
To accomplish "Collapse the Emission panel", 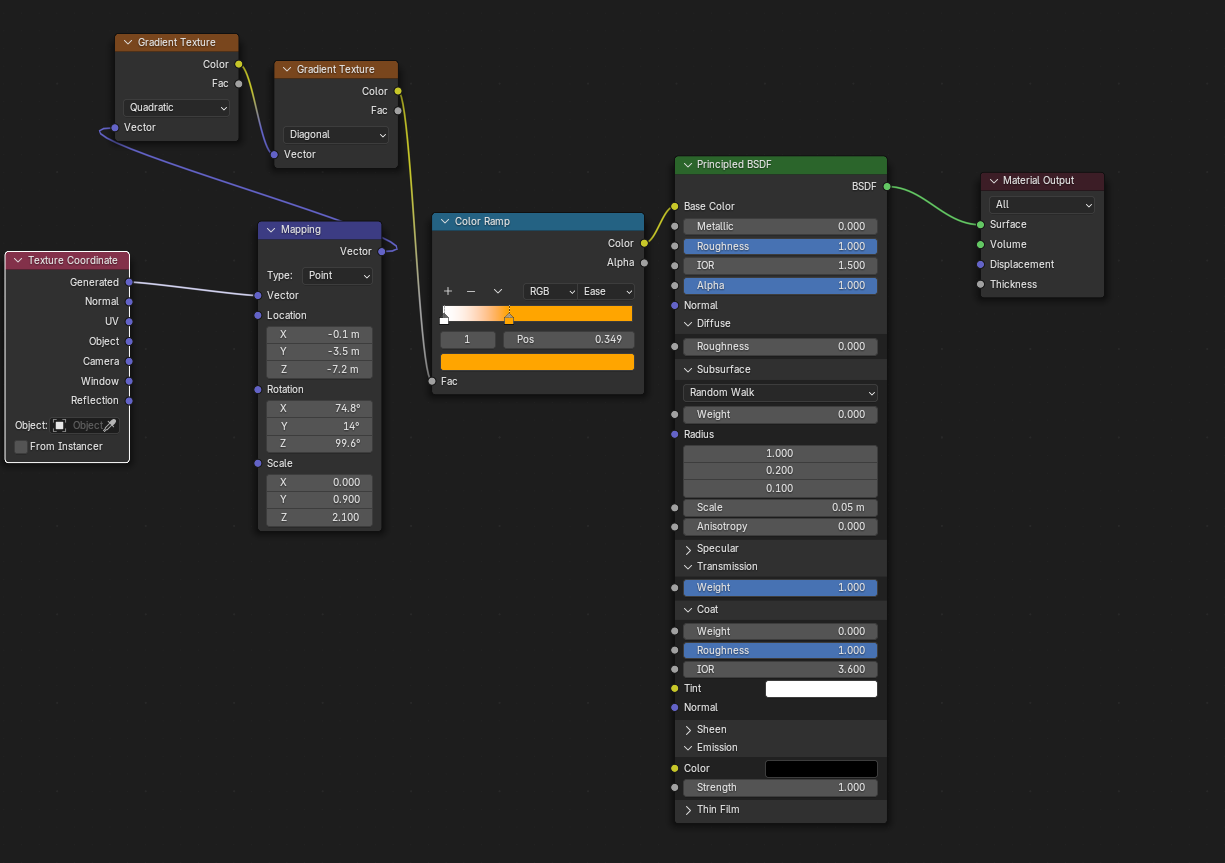I will pyautogui.click(x=688, y=747).
